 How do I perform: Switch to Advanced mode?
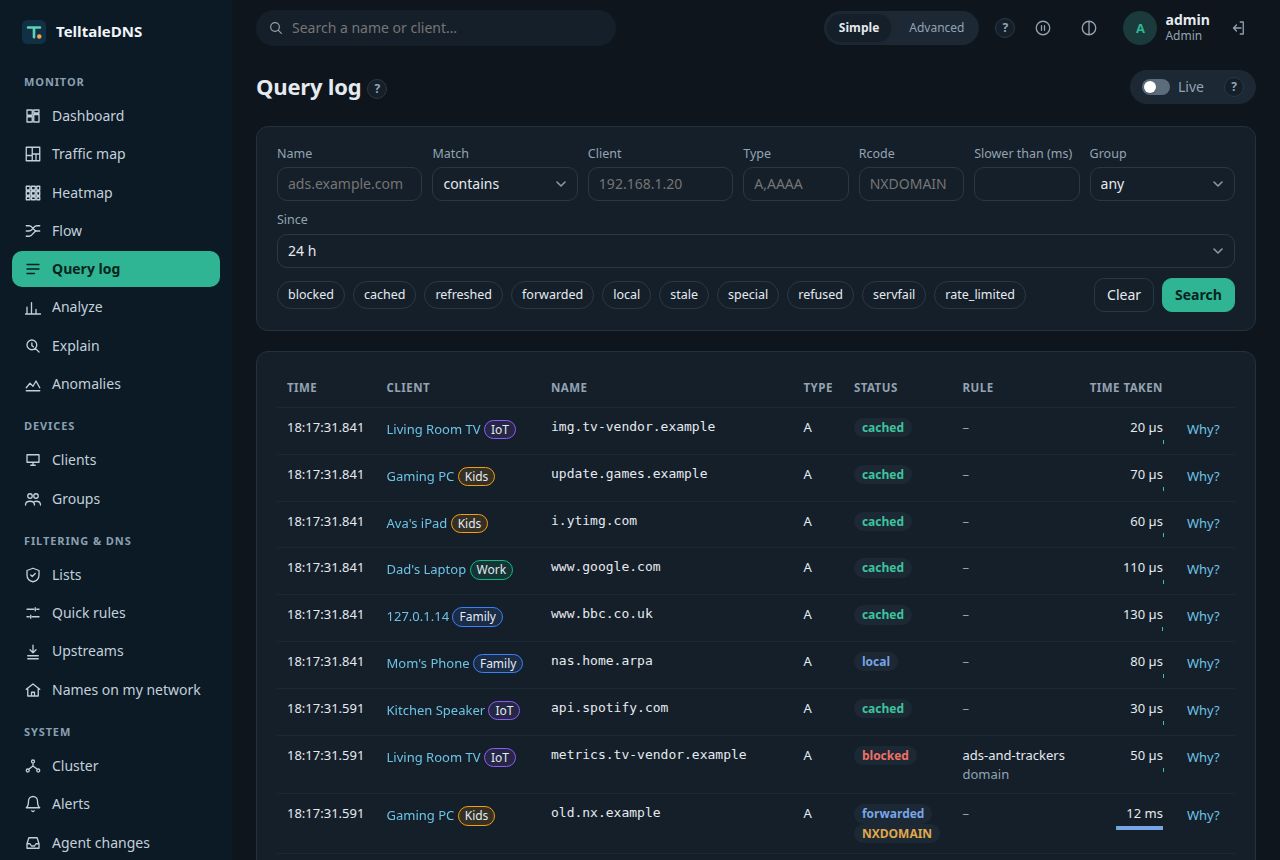(x=936, y=28)
